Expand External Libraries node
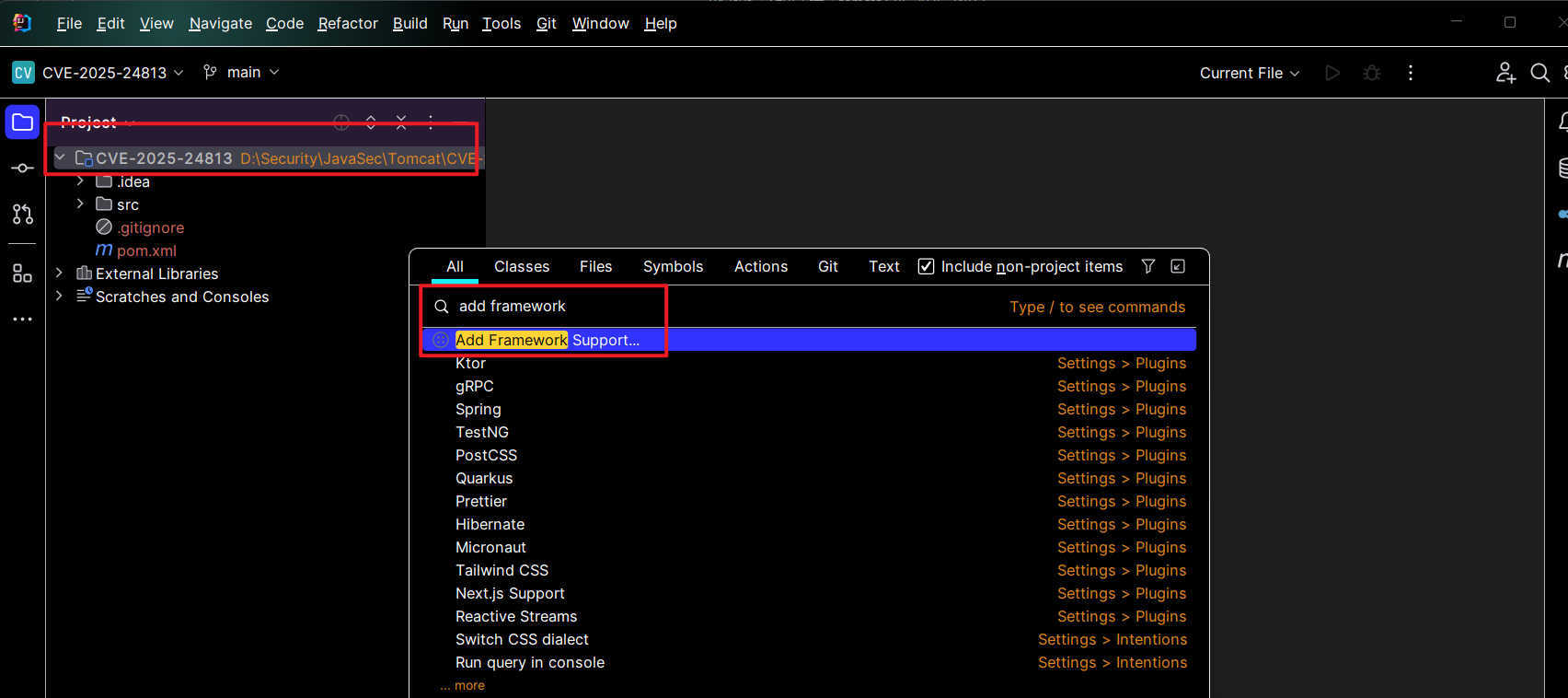 [x=59, y=273]
